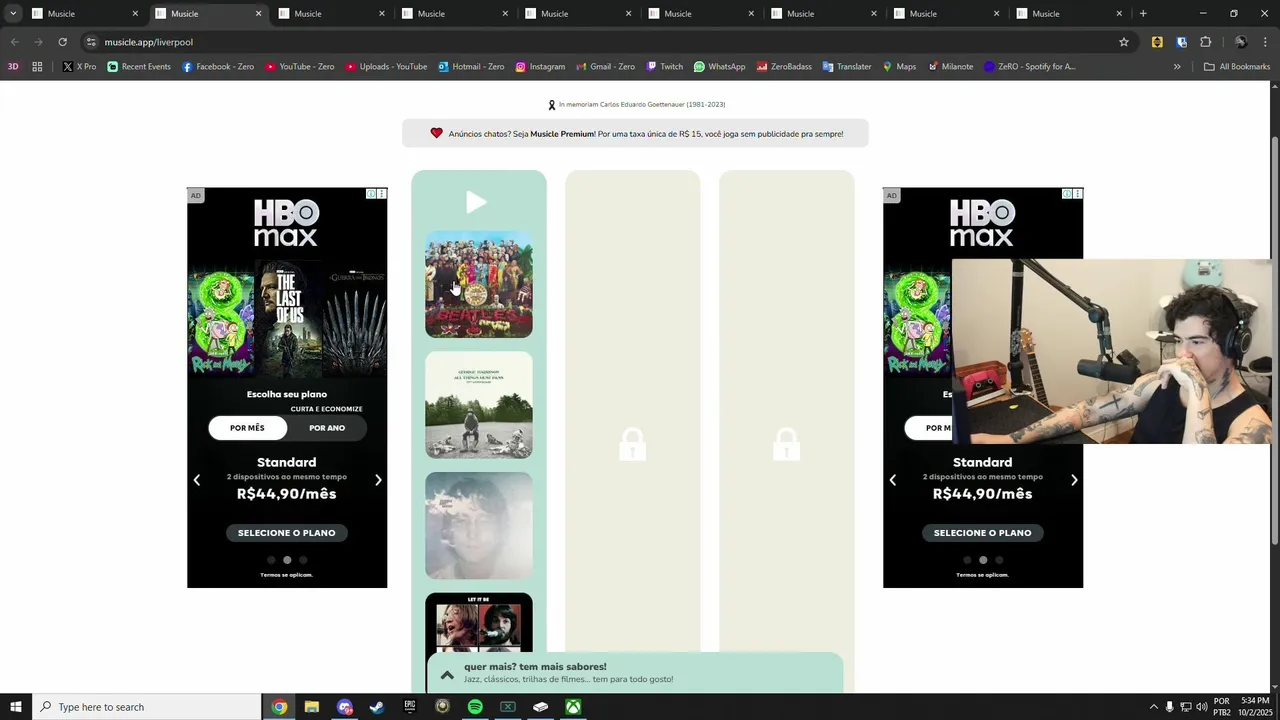Image resolution: width=1280 pixels, height=720 pixels.
Task: Go to previous plan in right HBO ad
Action: click(893, 480)
